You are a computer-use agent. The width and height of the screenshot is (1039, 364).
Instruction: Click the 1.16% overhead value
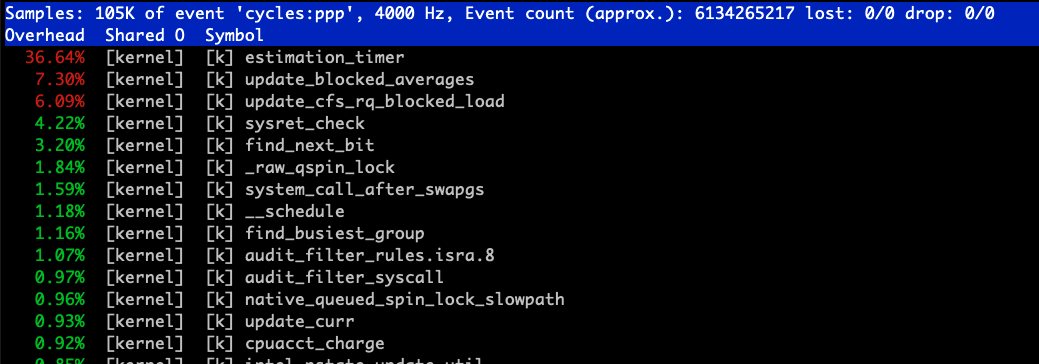pos(60,233)
